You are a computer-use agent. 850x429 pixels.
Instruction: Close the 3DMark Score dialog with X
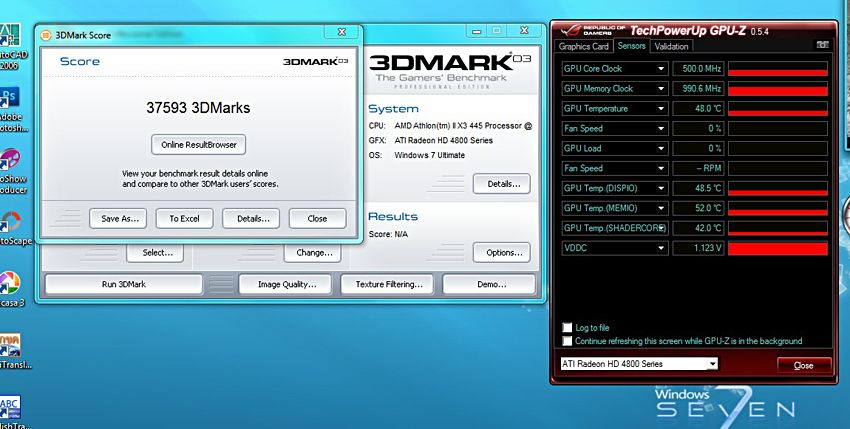[x=342, y=32]
